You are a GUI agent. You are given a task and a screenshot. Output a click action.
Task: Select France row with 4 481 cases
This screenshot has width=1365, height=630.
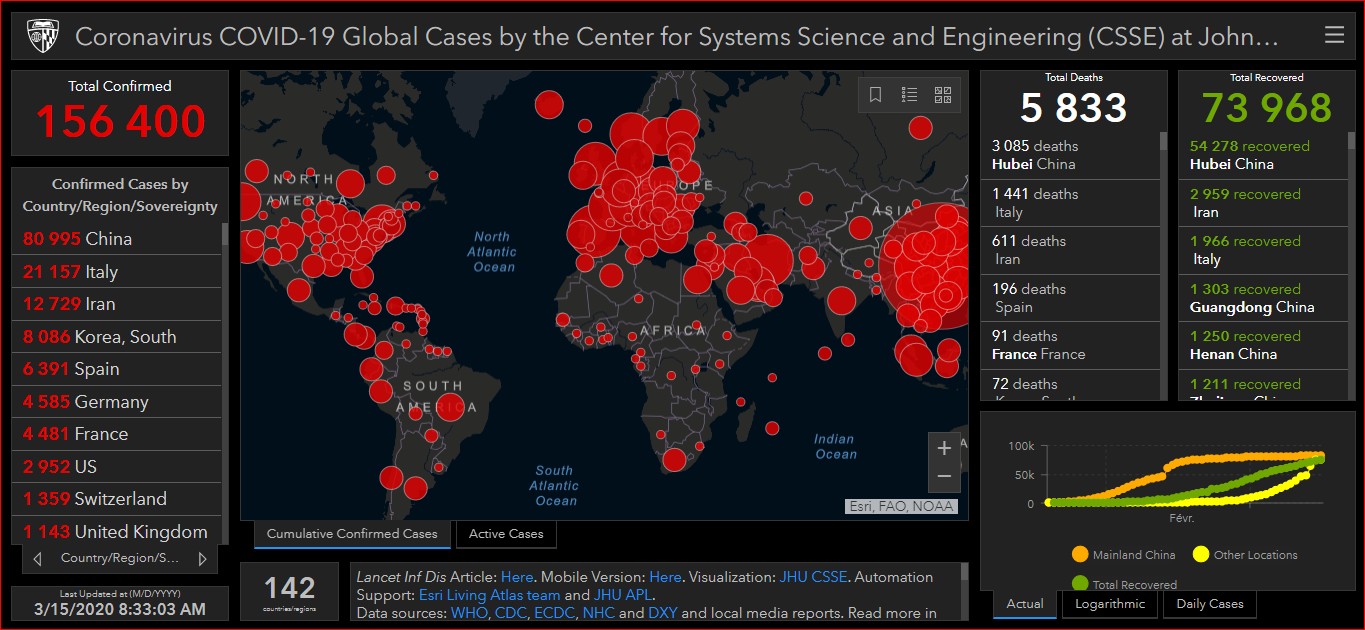116,434
